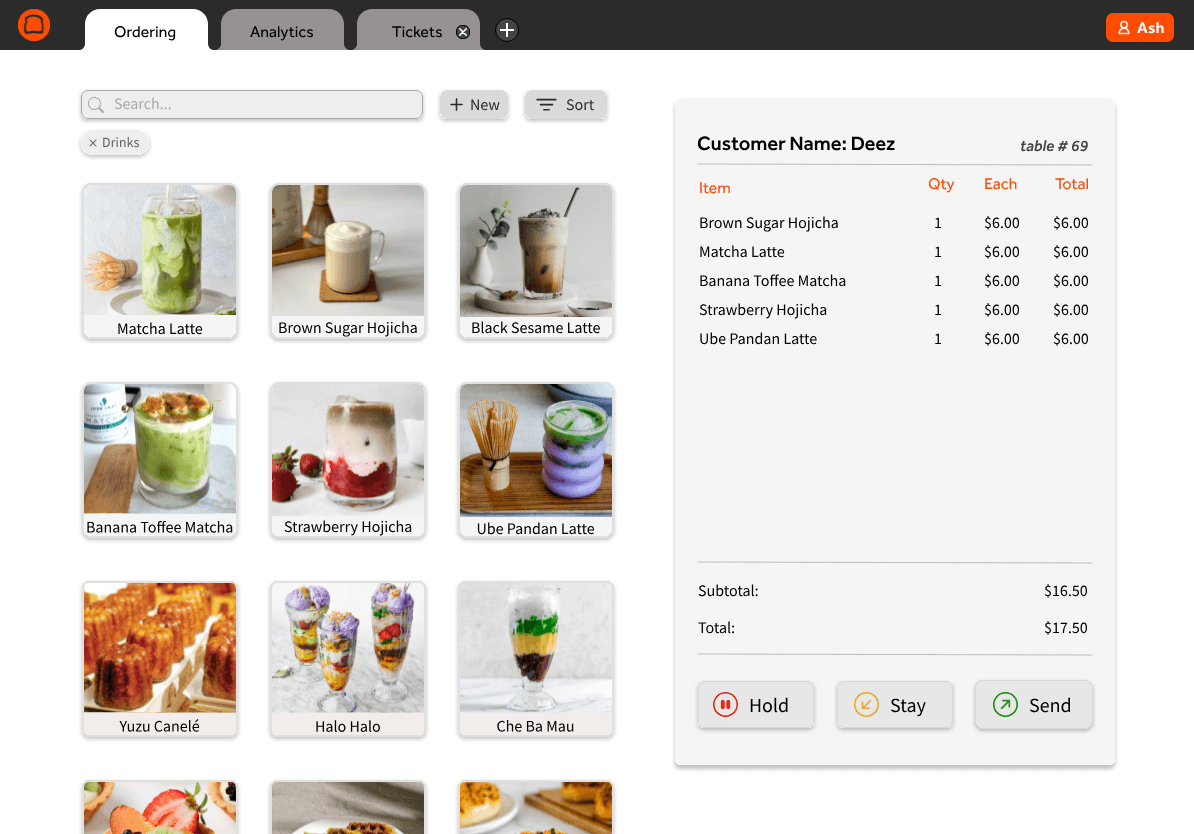This screenshot has width=1194, height=834.
Task: Add Black Sesame Latte to the order
Action: (536, 261)
